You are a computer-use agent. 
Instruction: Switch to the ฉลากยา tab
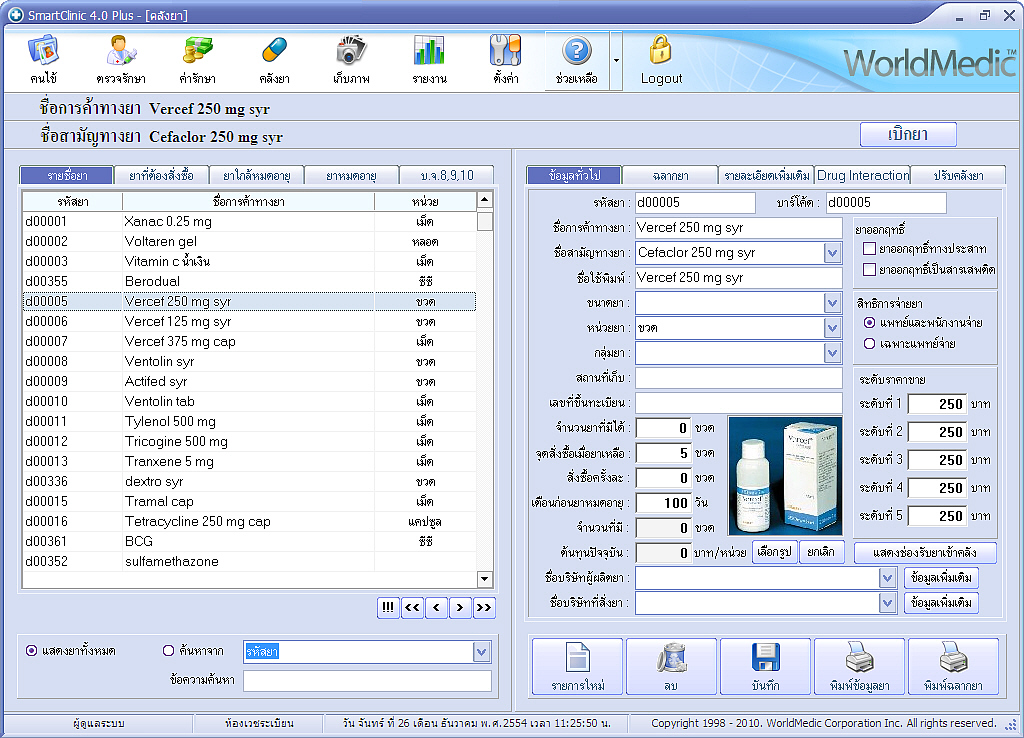tap(670, 175)
